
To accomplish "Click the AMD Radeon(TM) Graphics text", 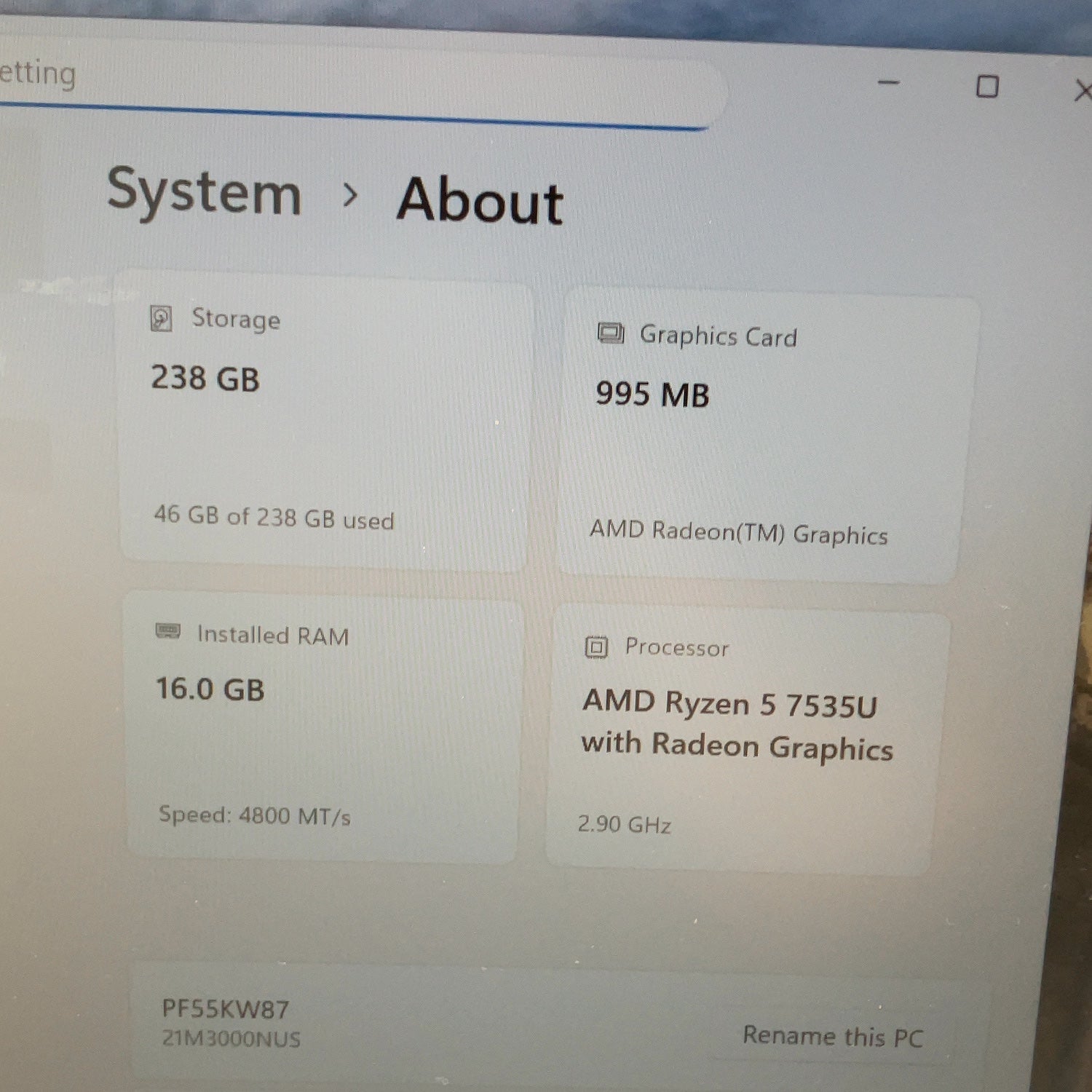I will tap(739, 532).
